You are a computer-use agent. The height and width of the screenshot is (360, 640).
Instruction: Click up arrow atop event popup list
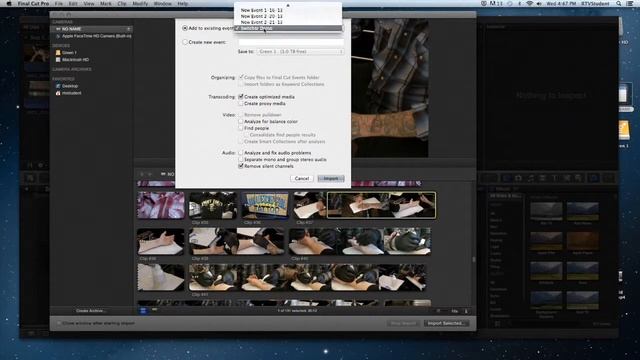coord(288,5)
